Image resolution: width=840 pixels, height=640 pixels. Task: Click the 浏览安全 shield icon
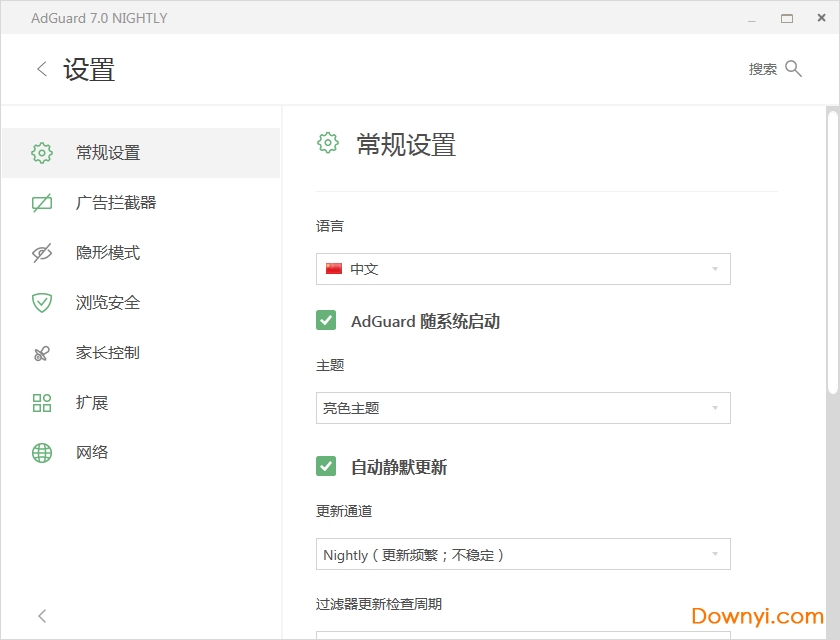click(41, 302)
